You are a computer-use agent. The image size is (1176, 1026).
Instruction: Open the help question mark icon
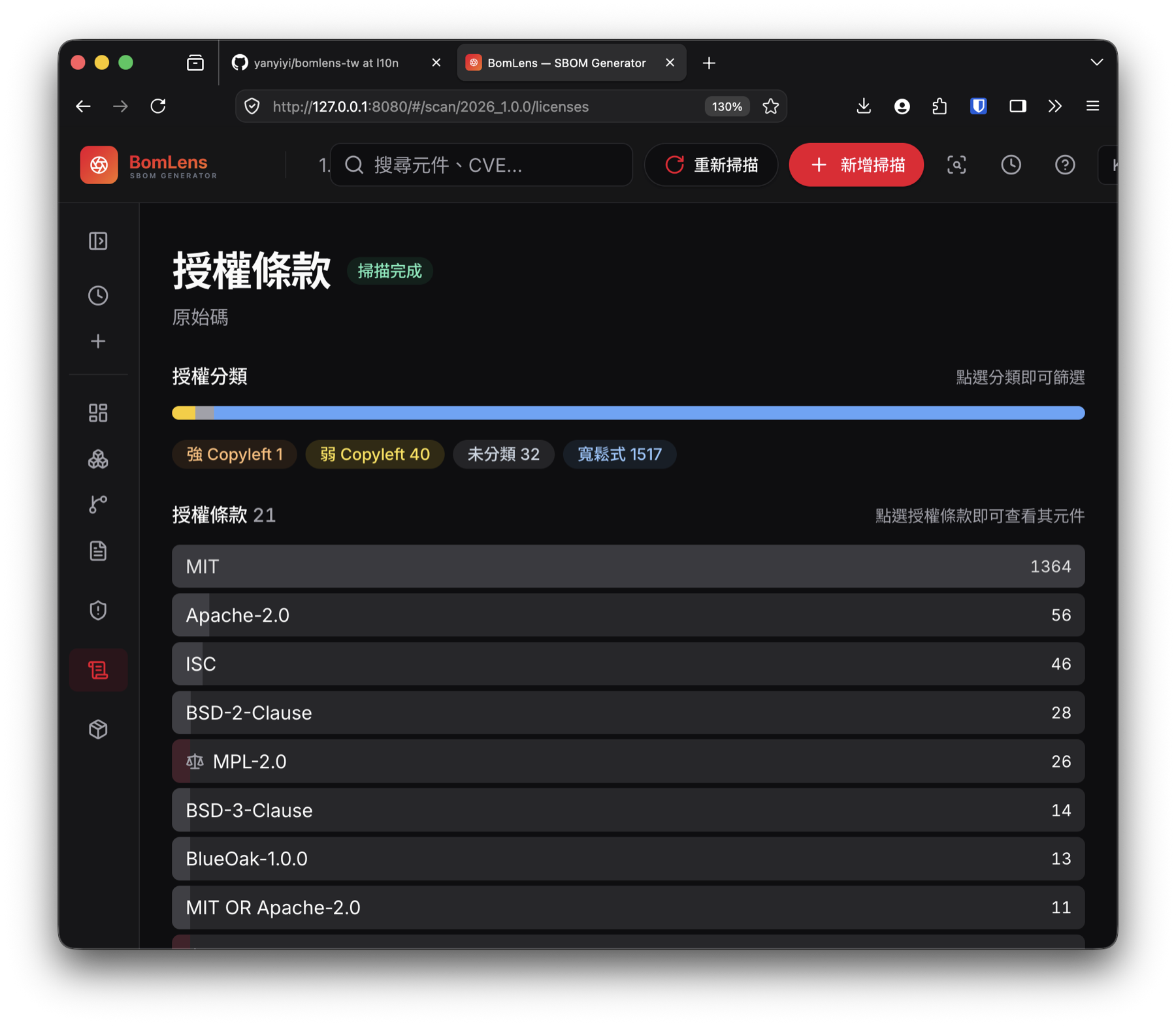click(1065, 165)
